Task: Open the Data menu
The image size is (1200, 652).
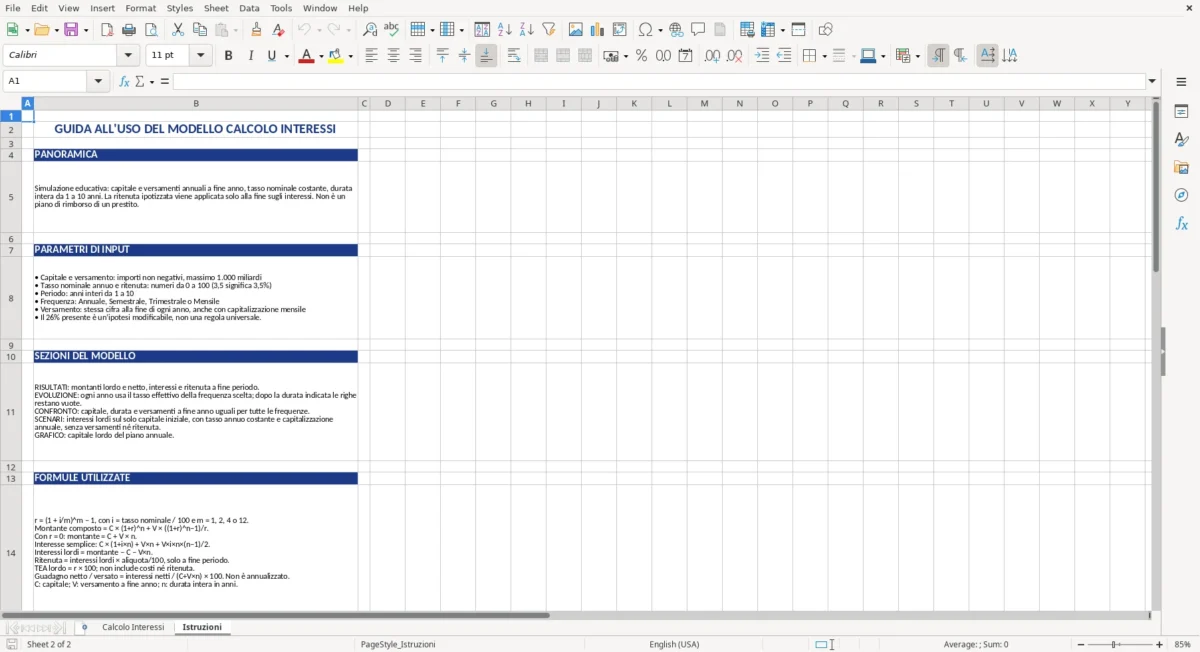Action: coord(249,8)
